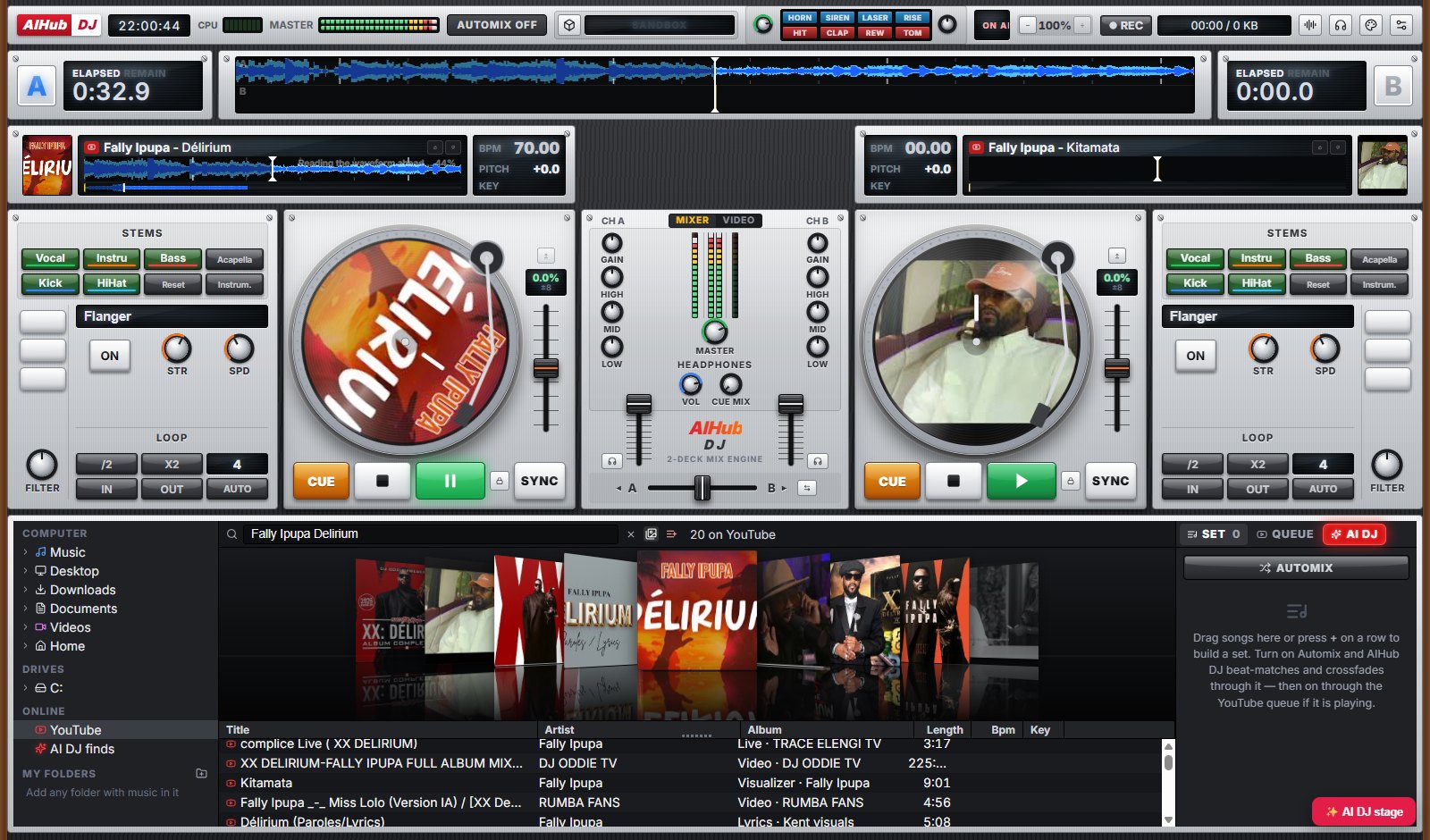Toggle the Vocal stem on deck A

(x=50, y=258)
